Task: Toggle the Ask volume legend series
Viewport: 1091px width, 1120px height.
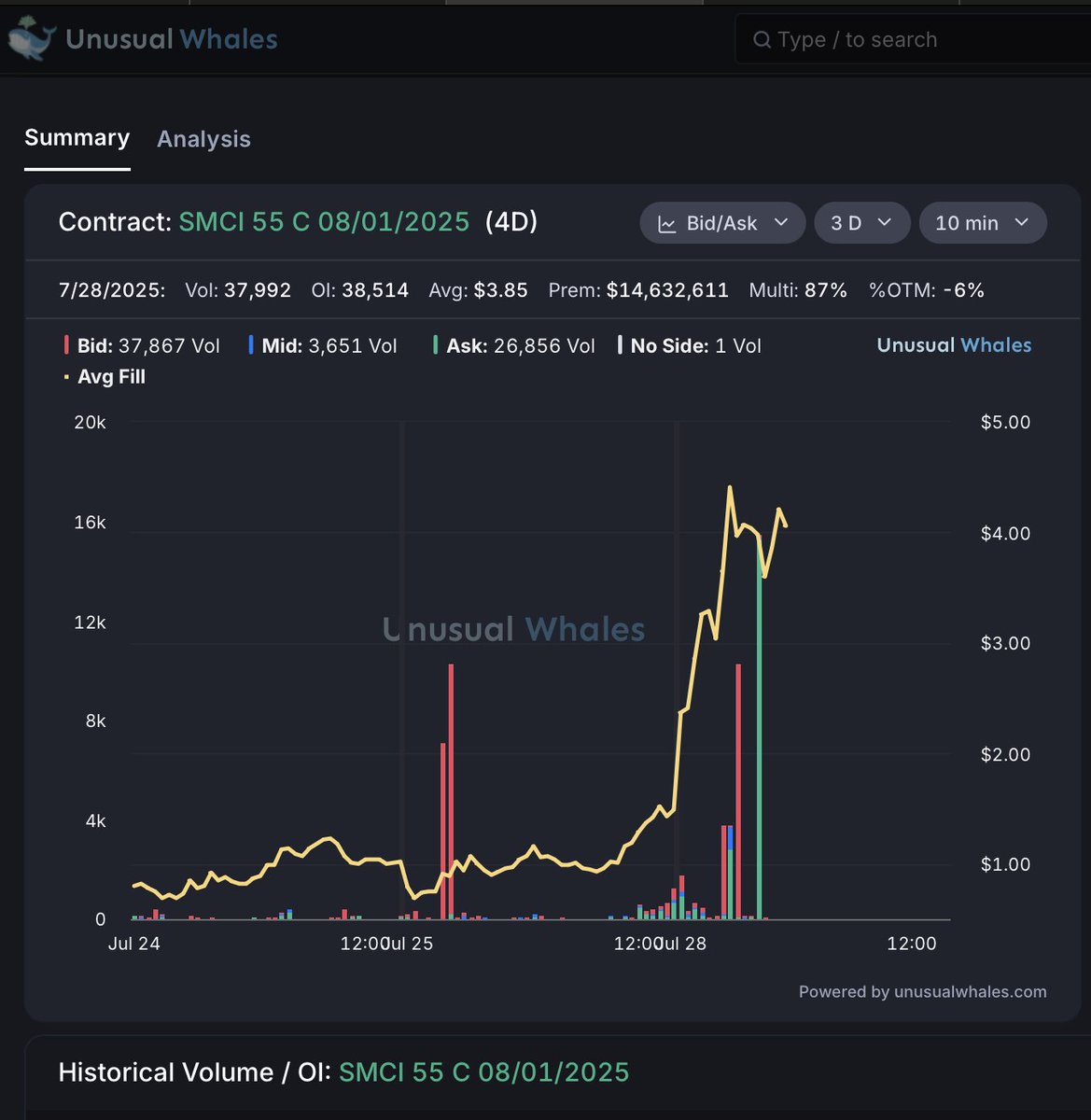Action: pos(513,345)
